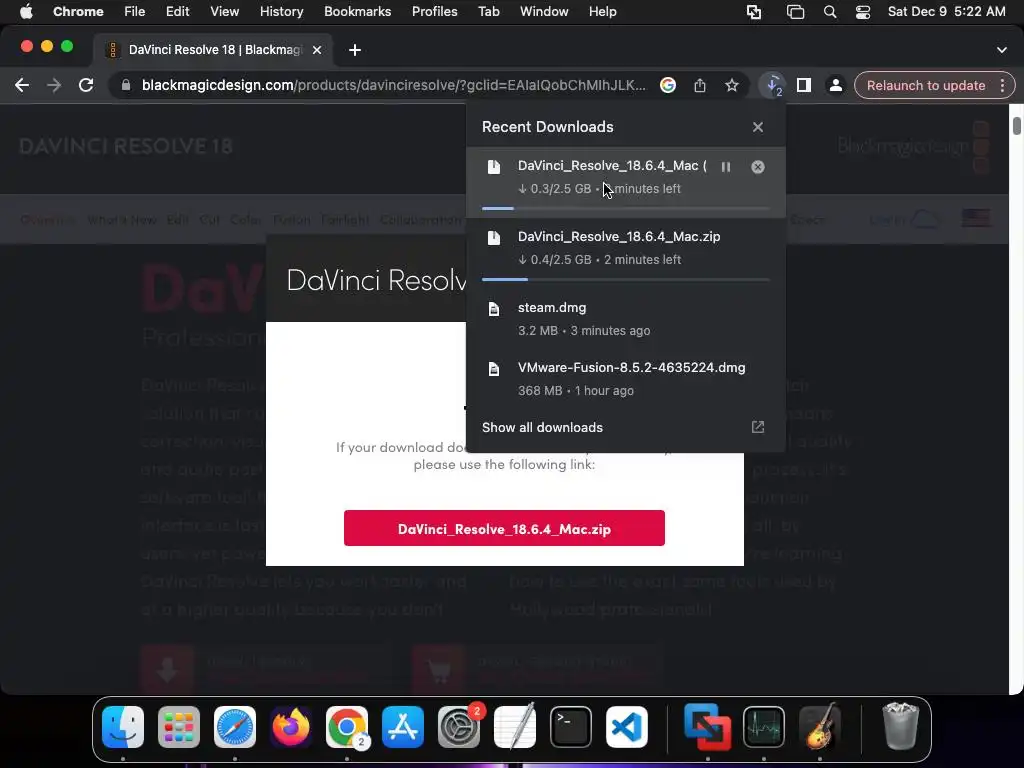Viewport: 1024px width, 768px height.
Task: Select the VMware-Fusion-8.5.2-4635224.dmg download entry
Action: [626, 379]
